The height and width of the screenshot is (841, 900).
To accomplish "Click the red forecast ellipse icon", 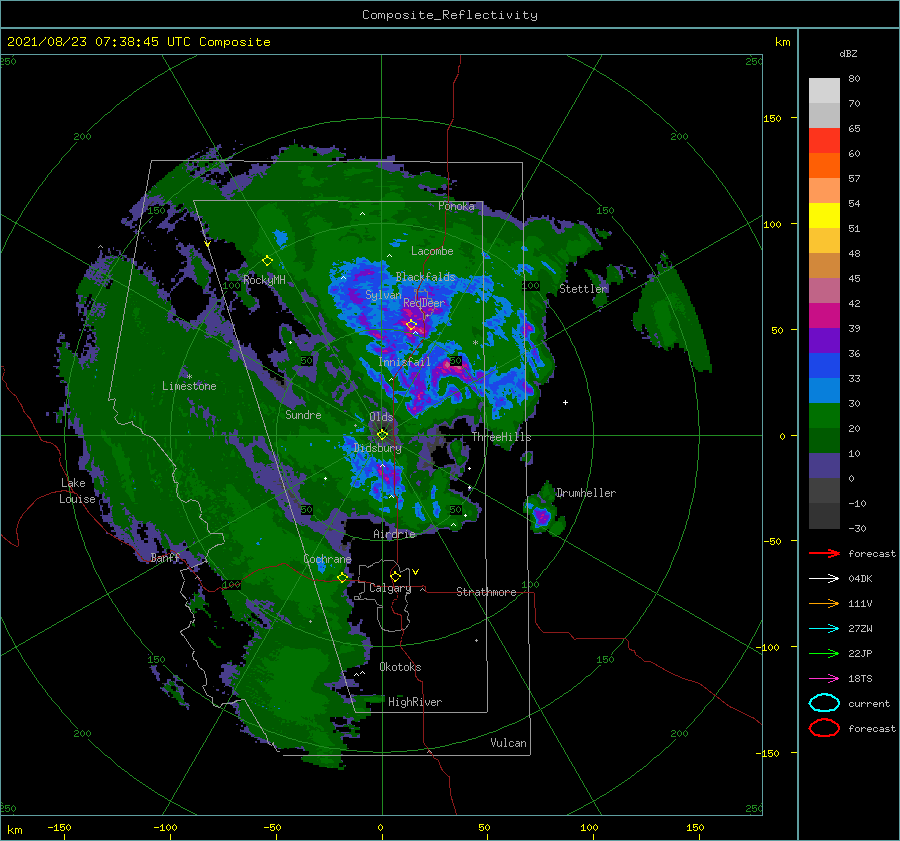I will [x=824, y=728].
